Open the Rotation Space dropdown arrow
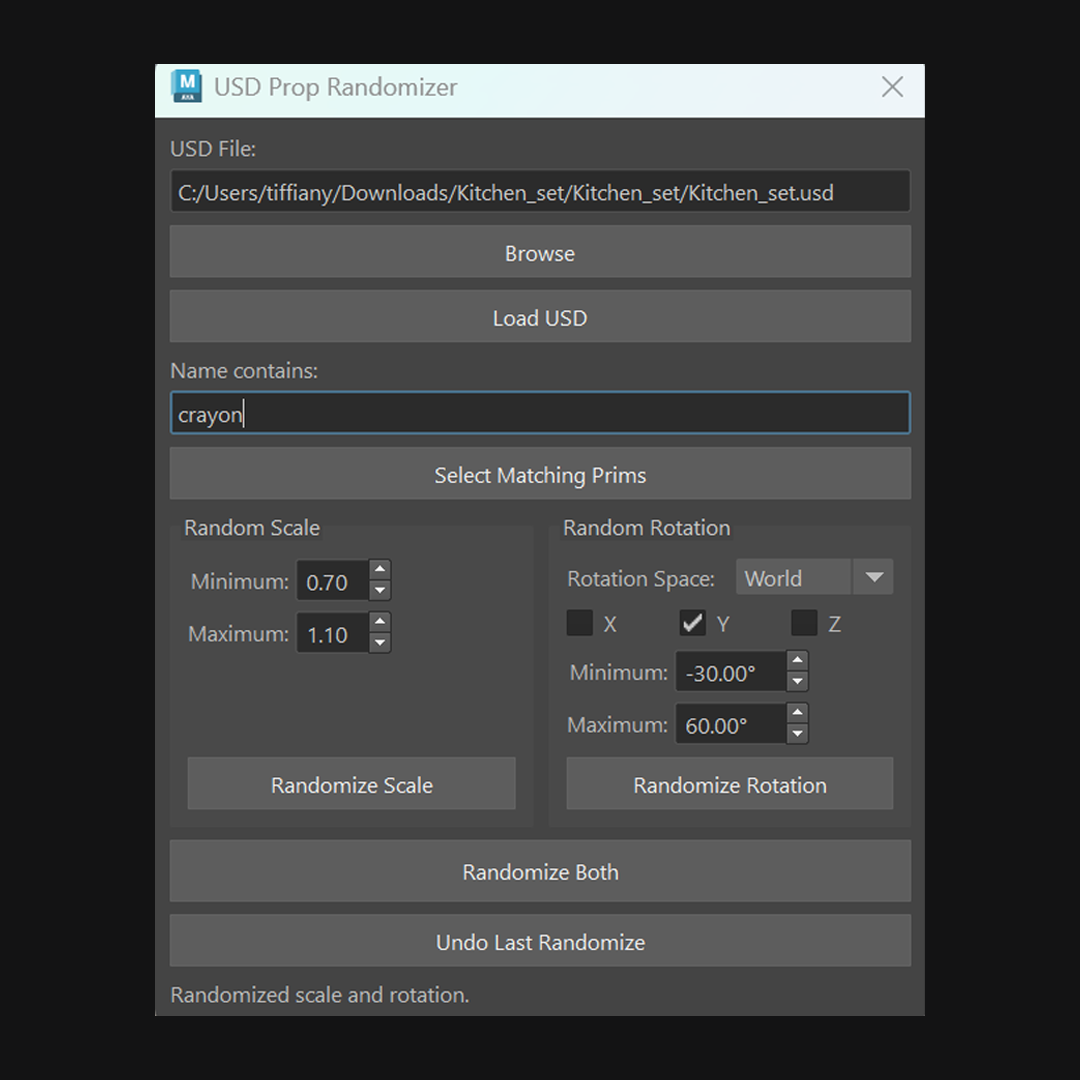 point(873,577)
